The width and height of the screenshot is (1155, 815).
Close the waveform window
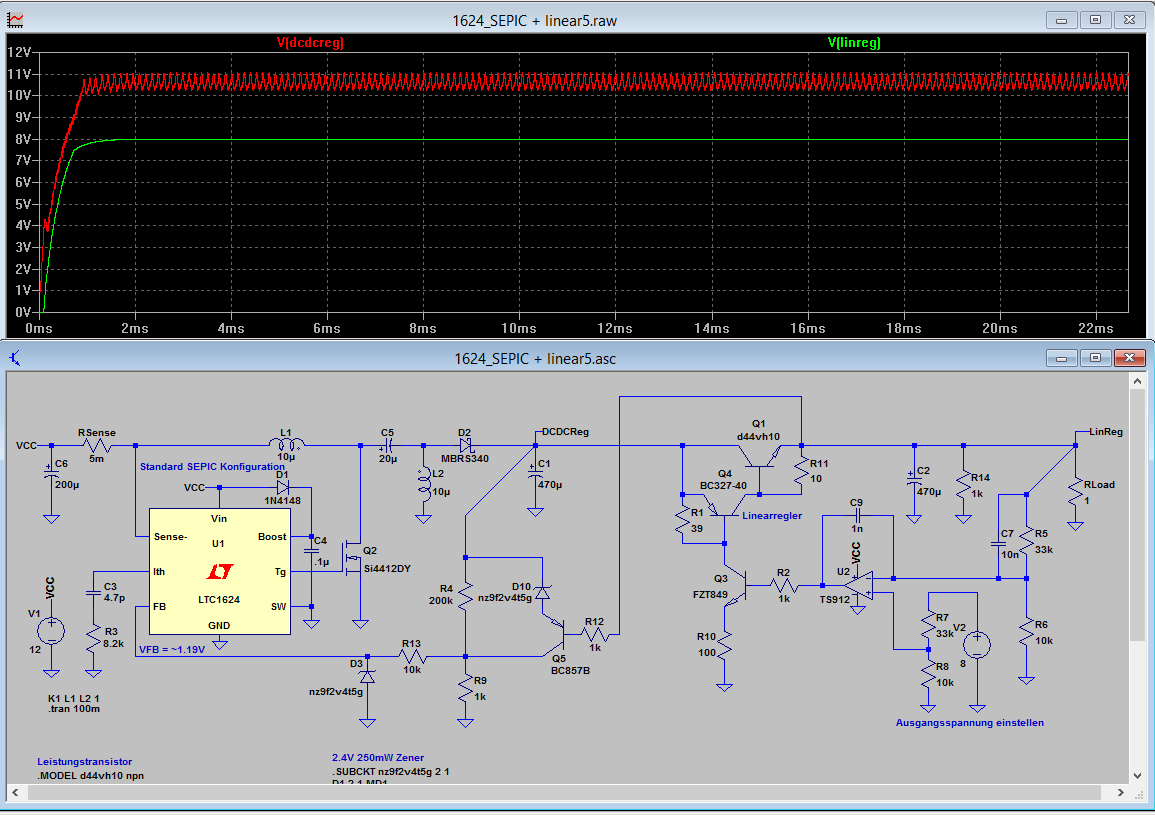pos(1129,20)
